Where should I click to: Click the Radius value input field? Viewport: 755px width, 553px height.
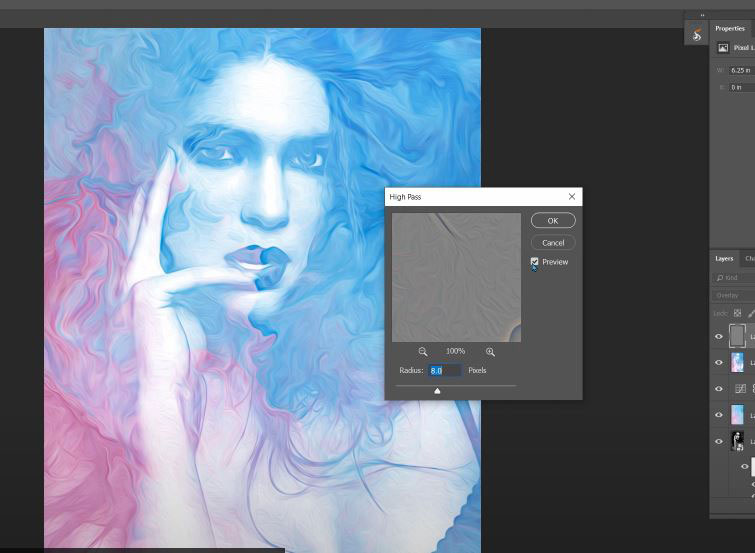click(445, 370)
